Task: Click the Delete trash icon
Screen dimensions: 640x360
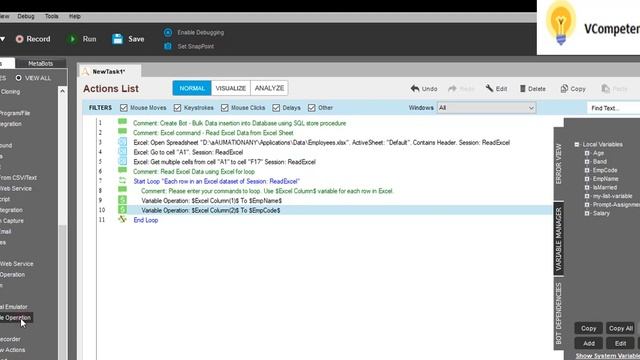Action: coord(522,88)
